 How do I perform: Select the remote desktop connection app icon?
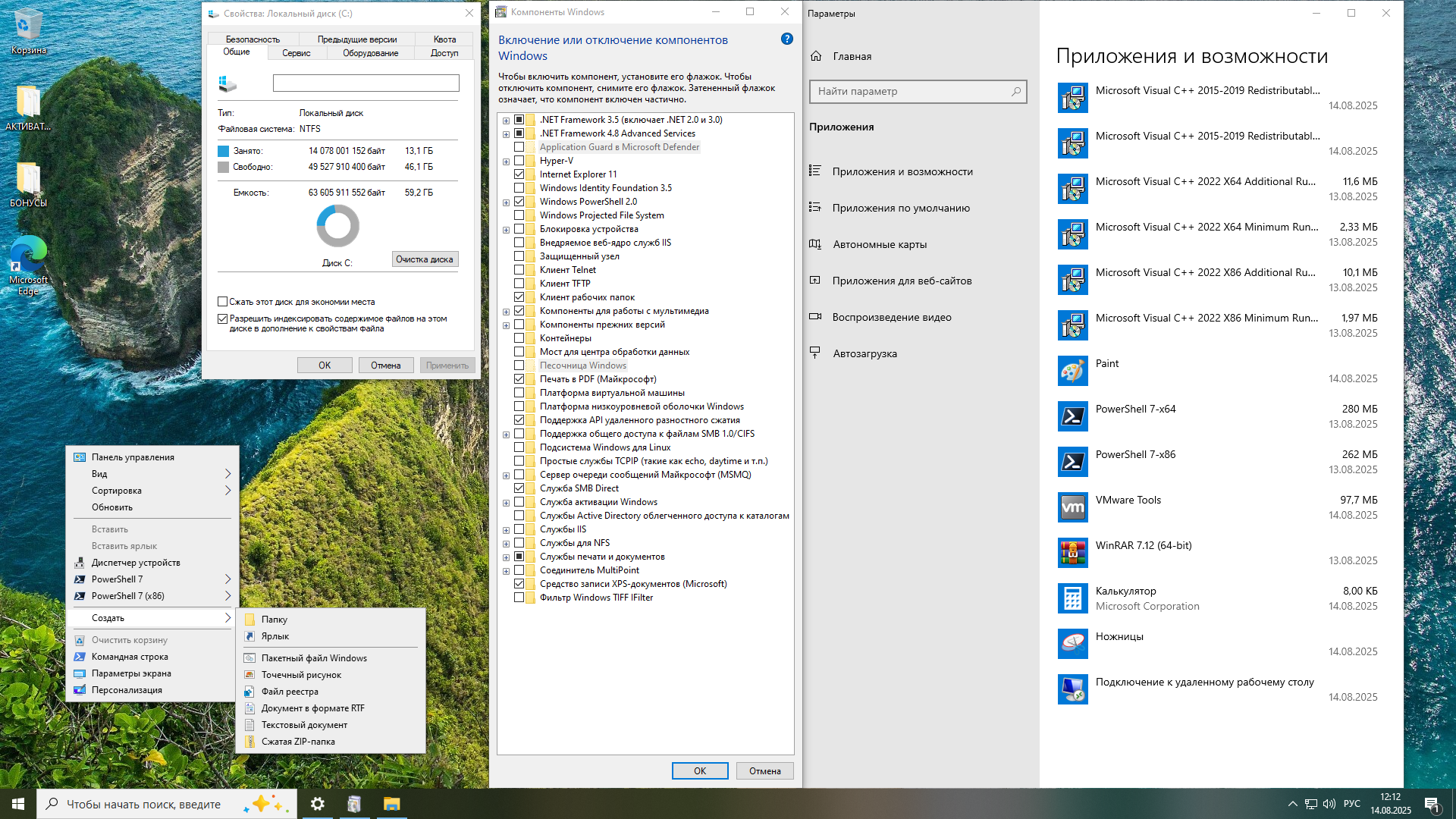(1072, 689)
